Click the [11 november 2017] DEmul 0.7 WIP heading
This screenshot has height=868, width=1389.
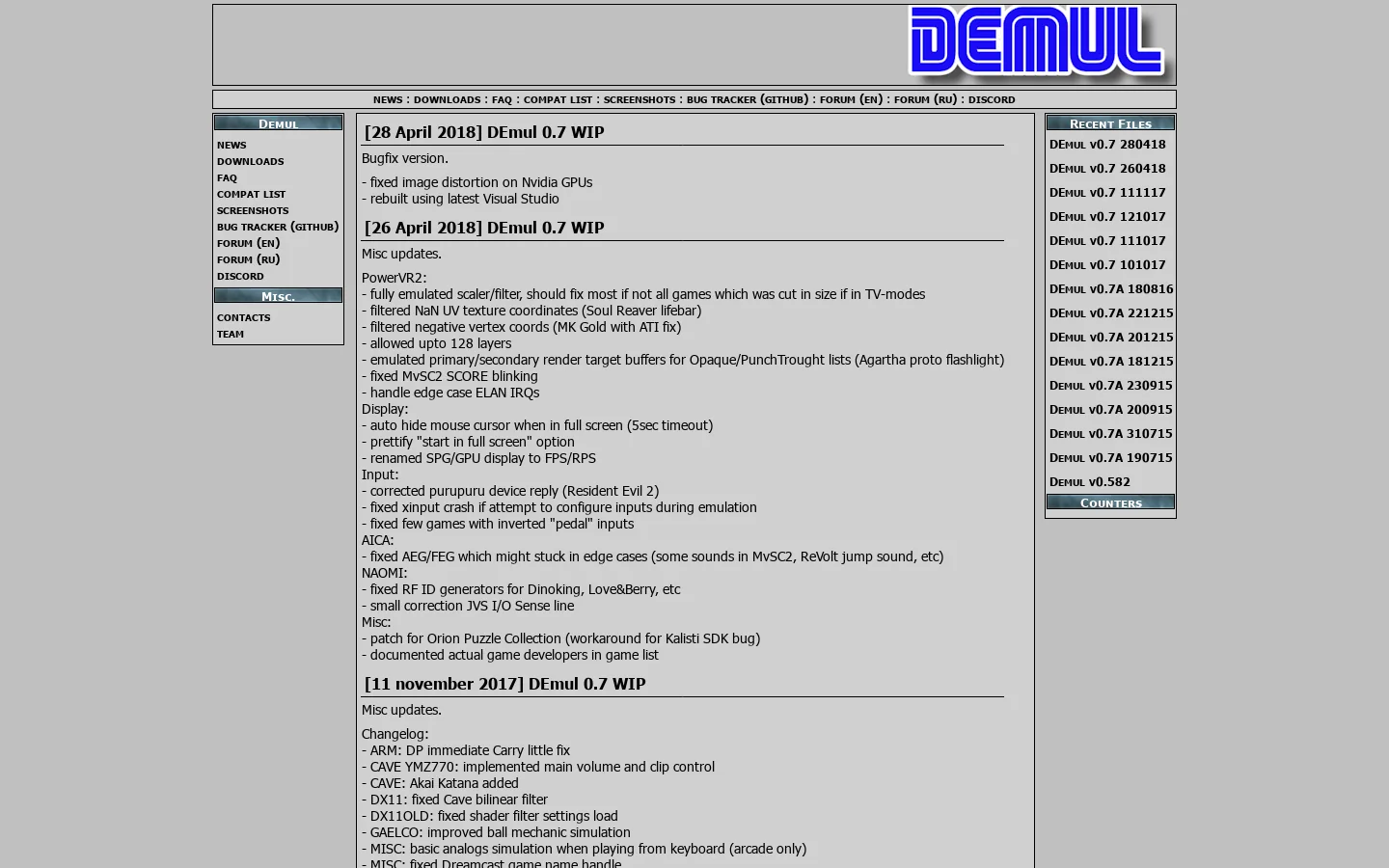[504, 684]
